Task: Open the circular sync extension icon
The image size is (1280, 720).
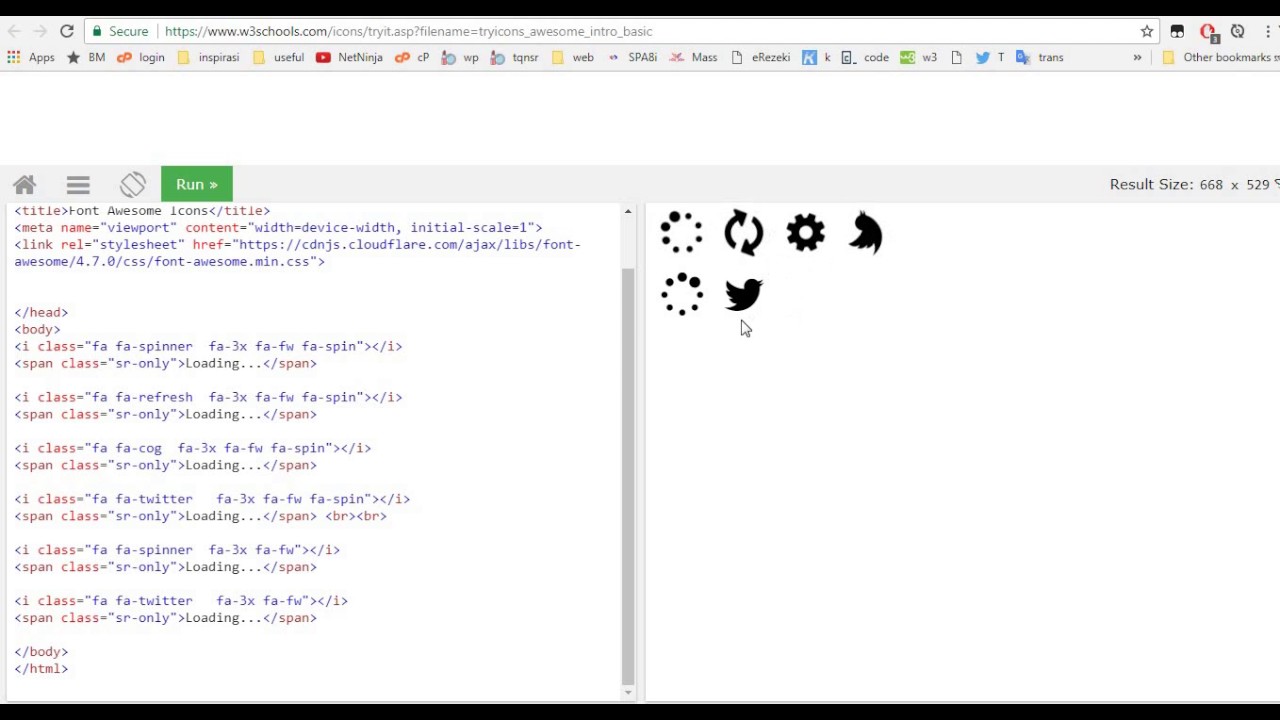Action: click(1238, 32)
